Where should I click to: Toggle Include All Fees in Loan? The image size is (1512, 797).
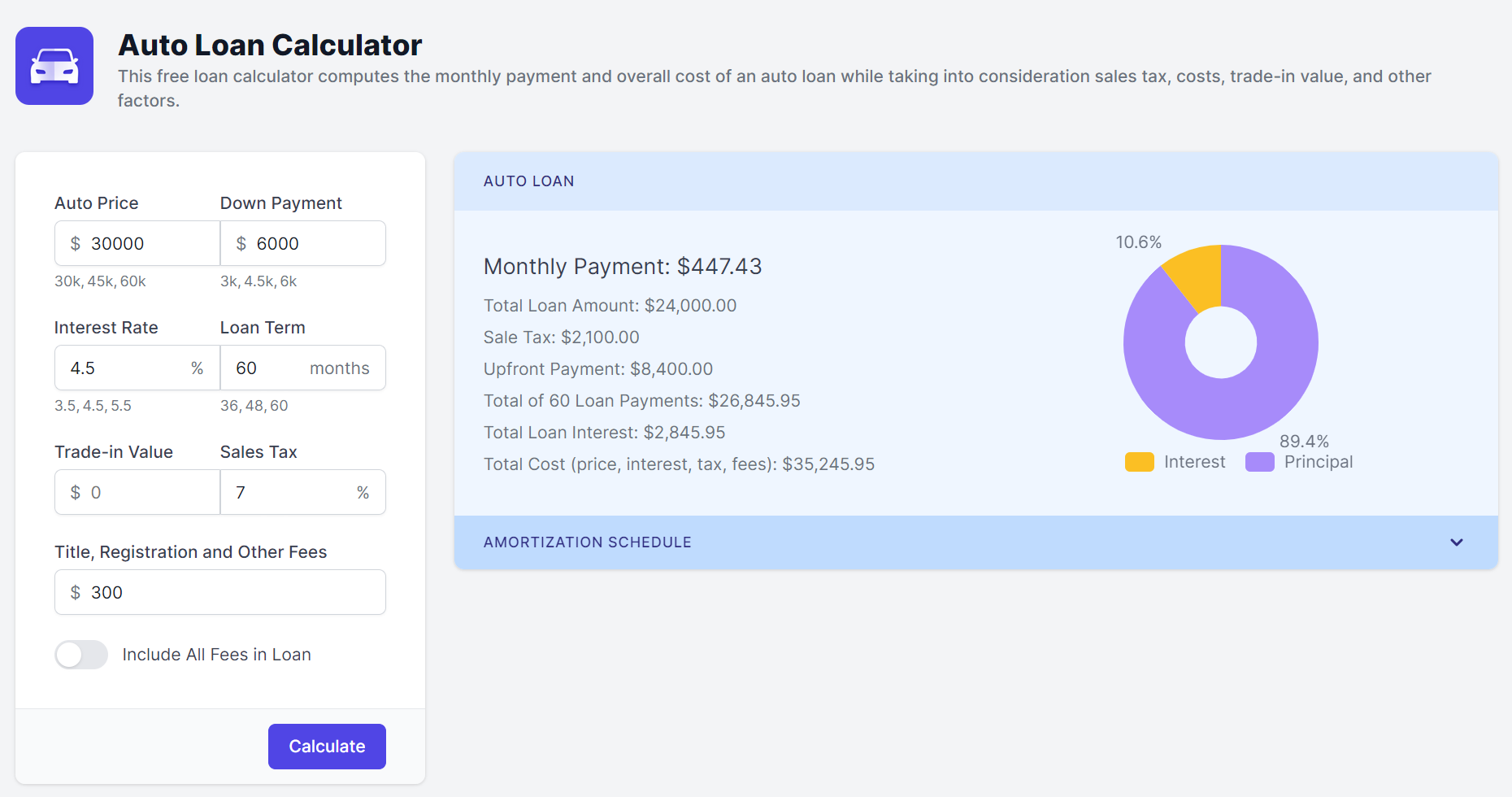tap(81, 655)
